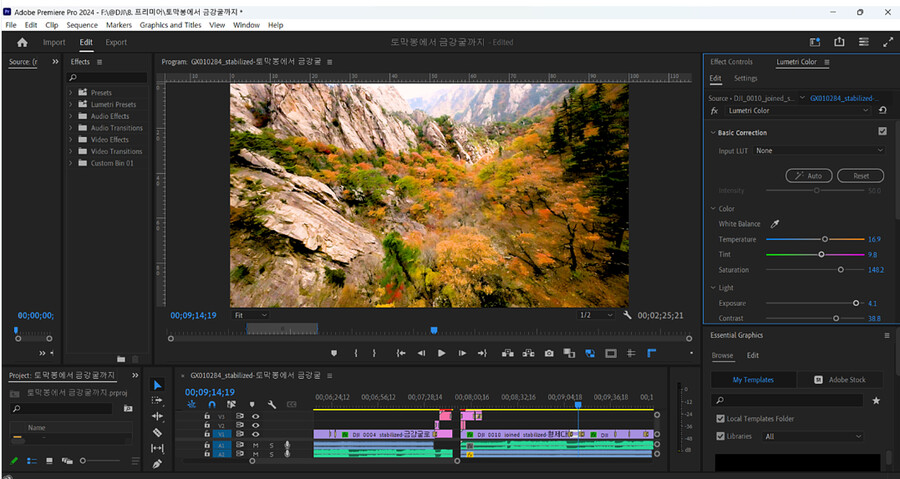Toggle the Basic Correction checkbox
Screen dimensions: 900x479
pos(882,132)
